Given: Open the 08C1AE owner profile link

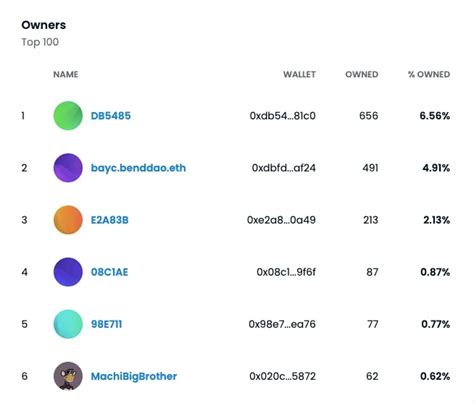Looking at the screenshot, I should point(109,272).
